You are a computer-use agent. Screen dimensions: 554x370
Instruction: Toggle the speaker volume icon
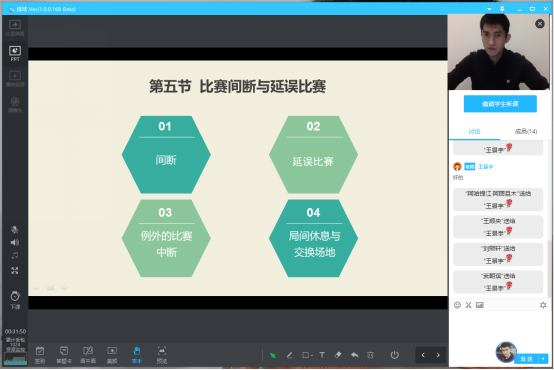point(14,242)
